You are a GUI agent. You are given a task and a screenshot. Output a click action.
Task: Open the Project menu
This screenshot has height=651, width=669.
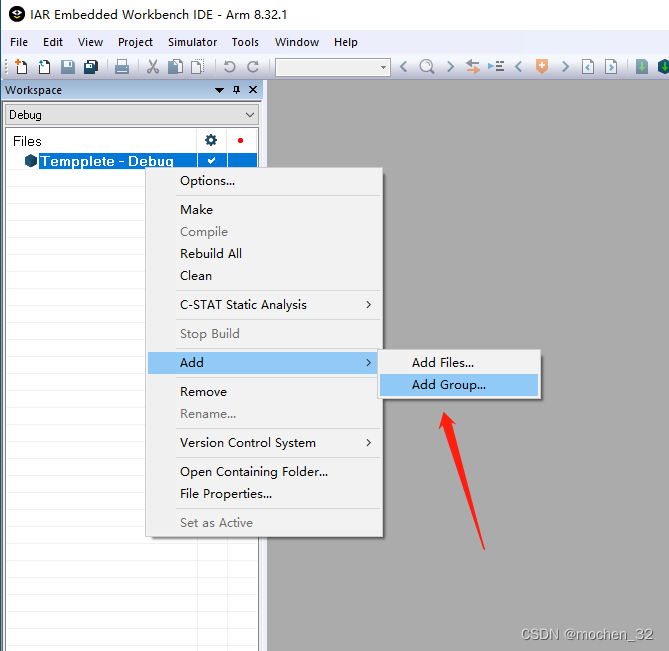tap(135, 42)
